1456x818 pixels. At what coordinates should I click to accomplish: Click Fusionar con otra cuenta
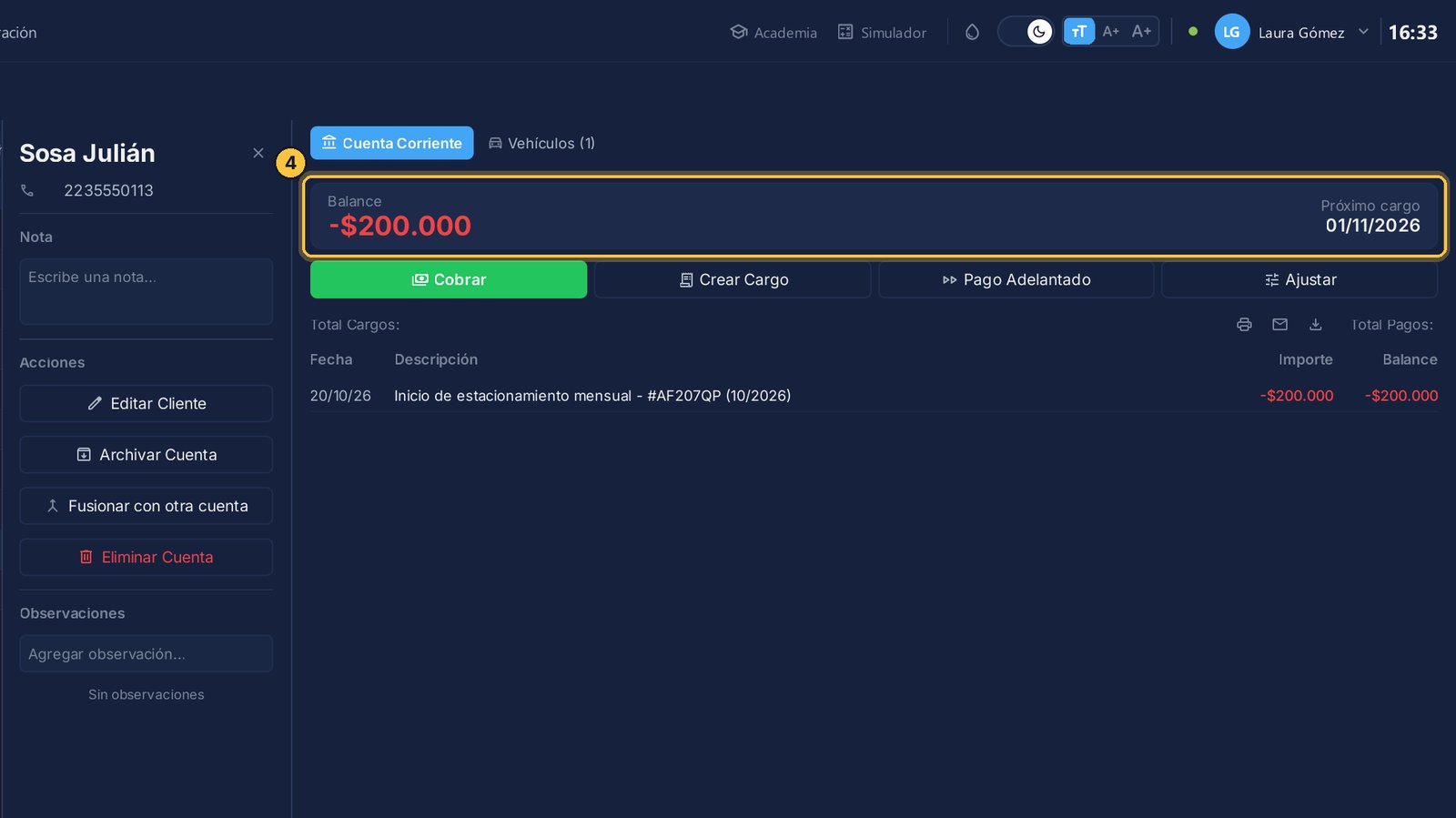(x=146, y=506)
